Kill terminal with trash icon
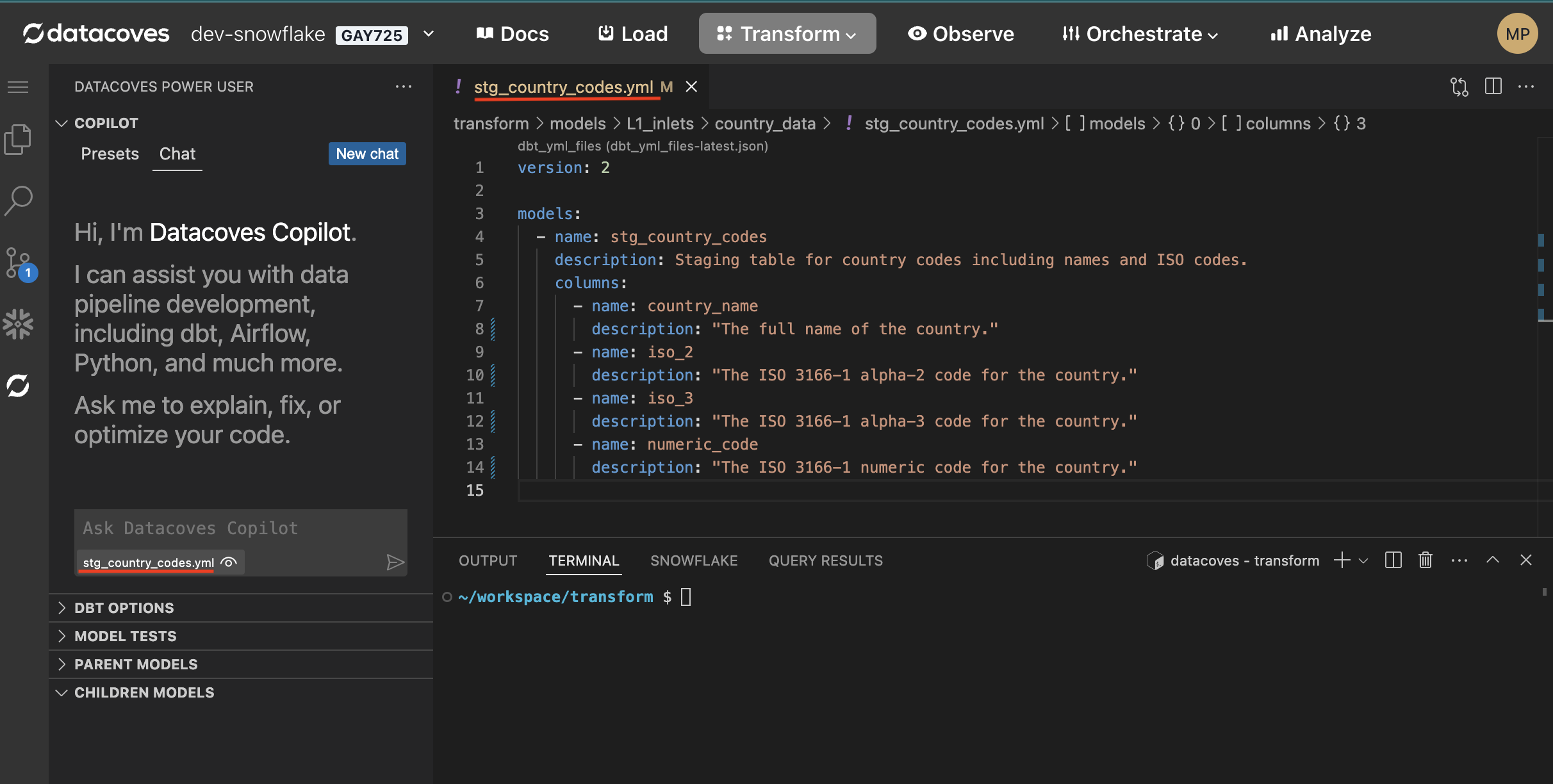 [x=1426, y=560]
